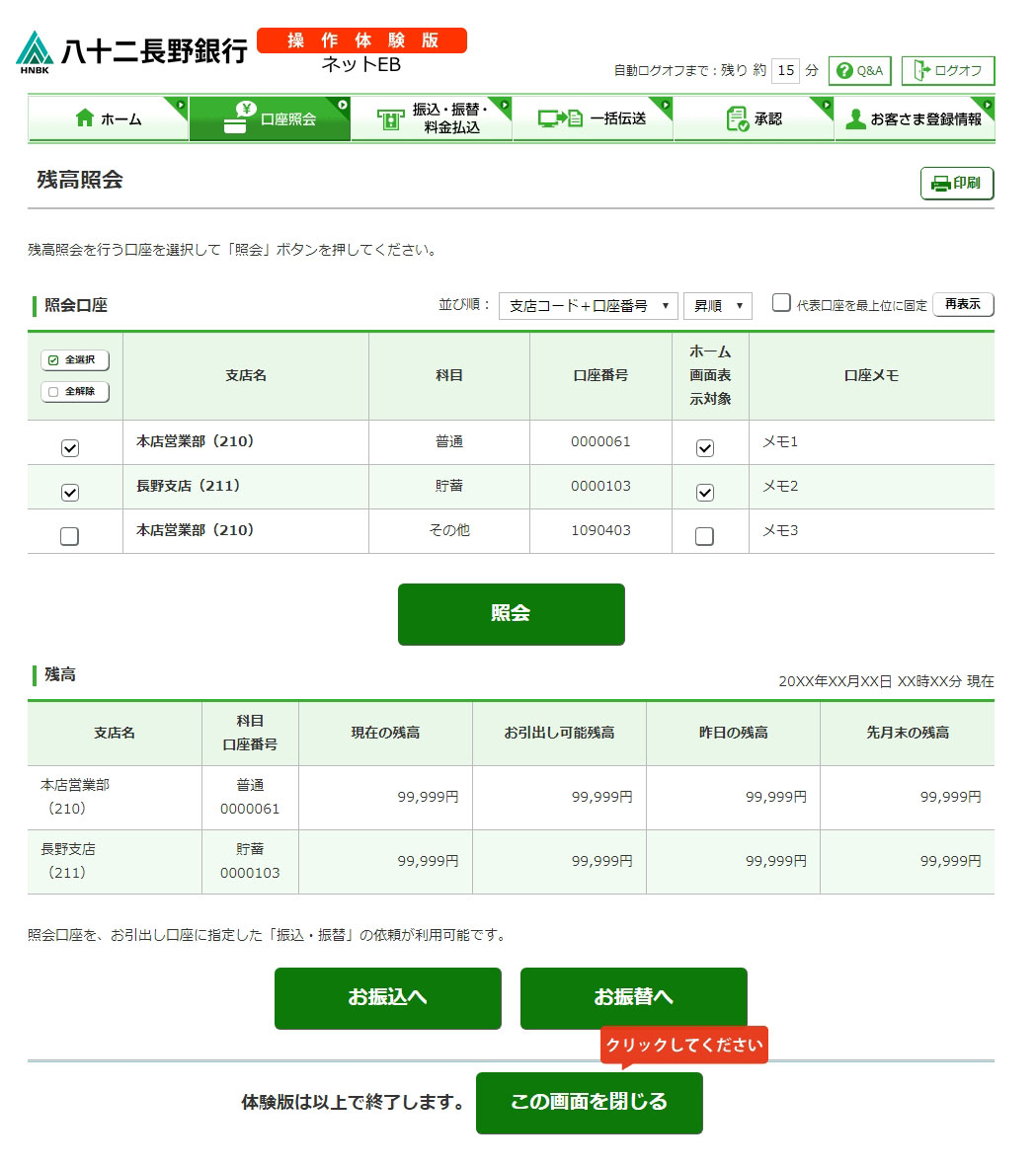Open the 一括伝送 bulk transfer menu
Screen dimensions: 1036x1169
pyautogui.click(x=593, y=118)
